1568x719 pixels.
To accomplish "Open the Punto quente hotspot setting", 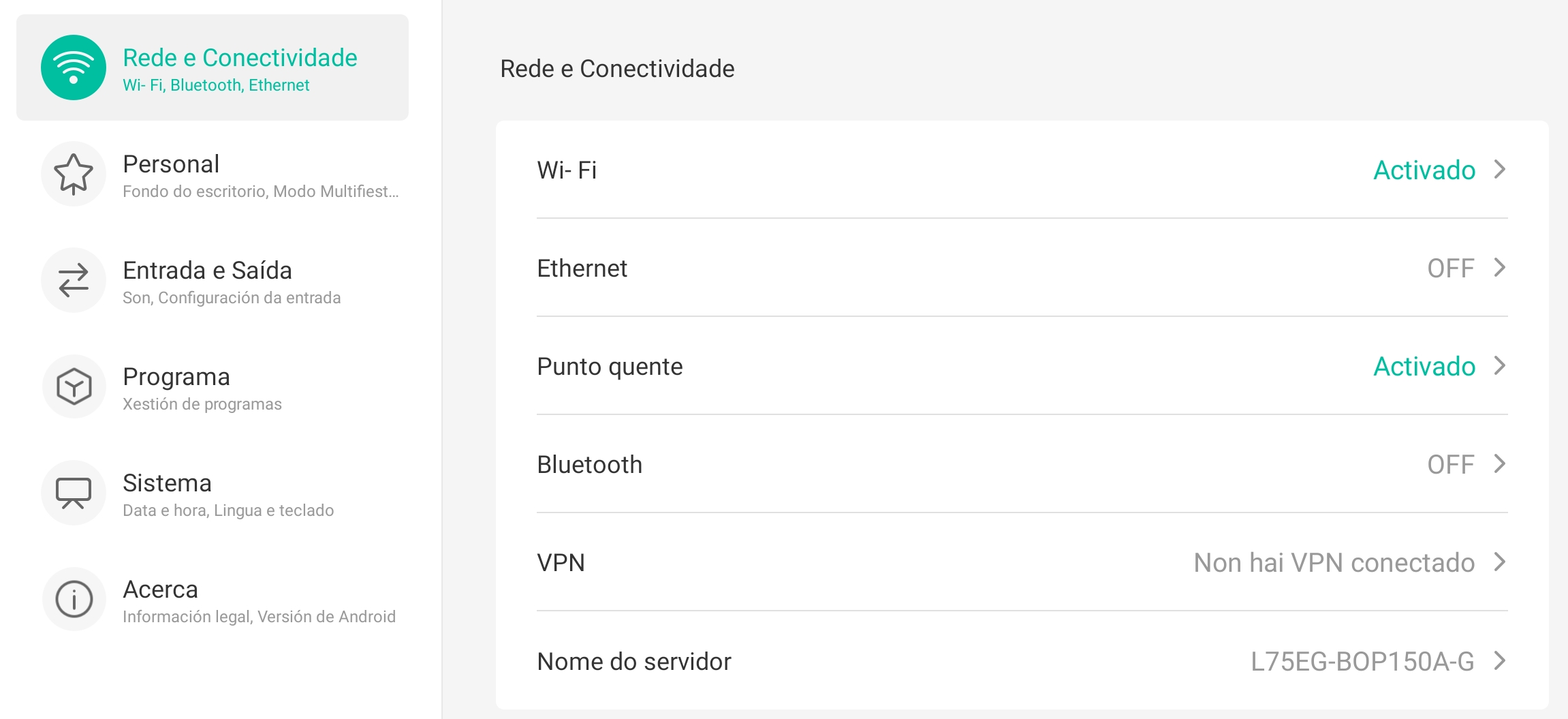I will (x=610, y=367).
